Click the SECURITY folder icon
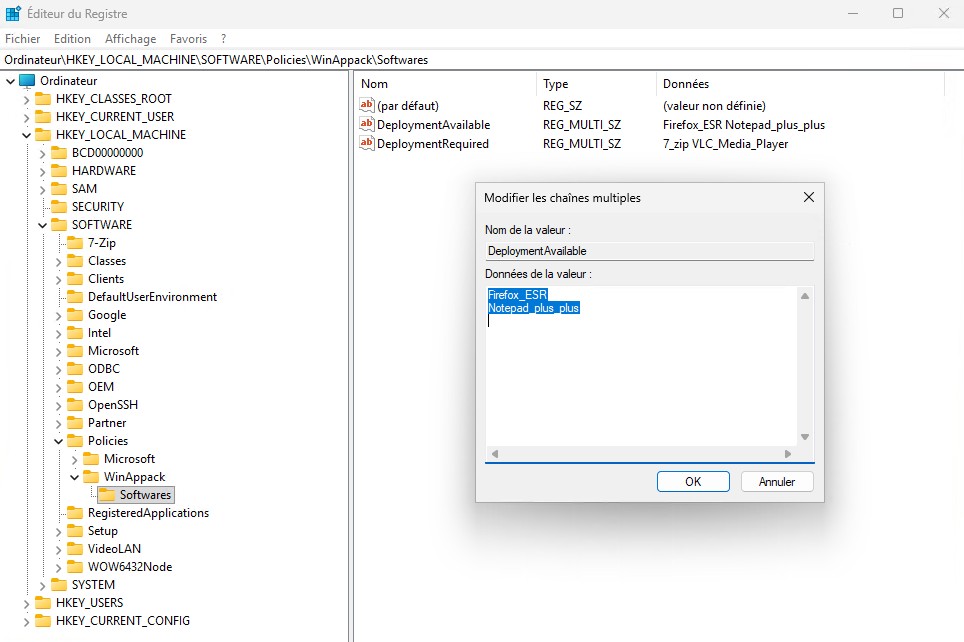 point(59,206)
